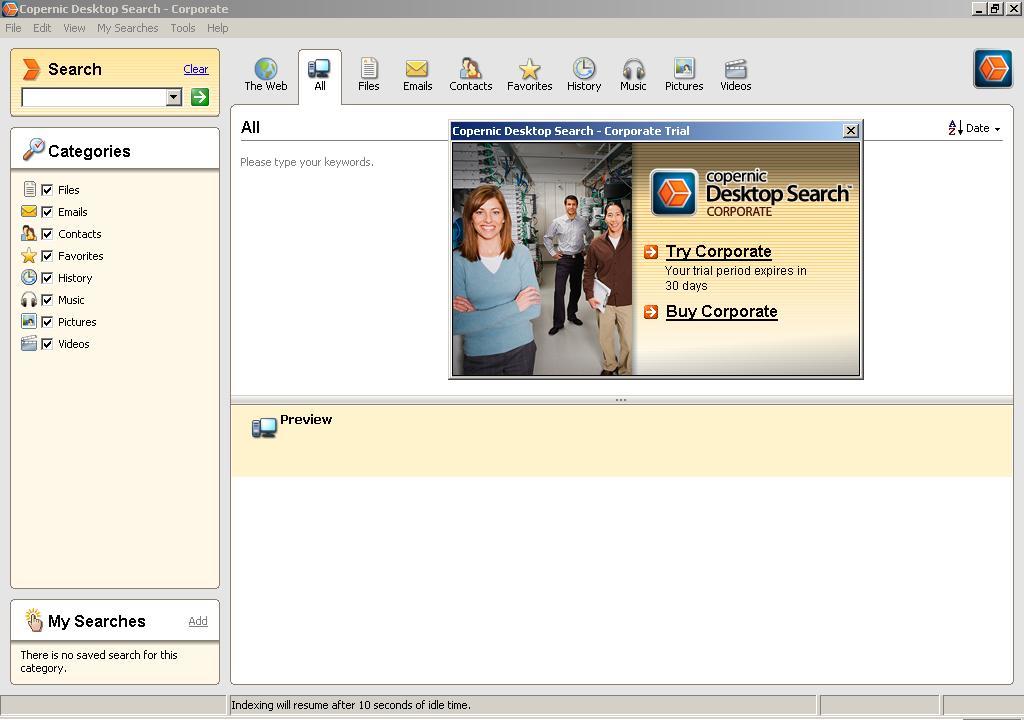Click the Try Corporate link
The width and height of the screenshot is (1024, 720).
pos(718,251)
